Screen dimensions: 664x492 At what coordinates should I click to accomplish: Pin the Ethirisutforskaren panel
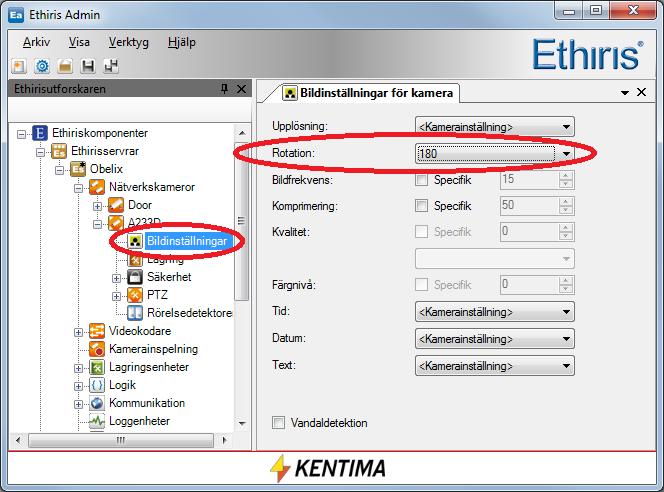pyautogui.click(x=224, y=89)
